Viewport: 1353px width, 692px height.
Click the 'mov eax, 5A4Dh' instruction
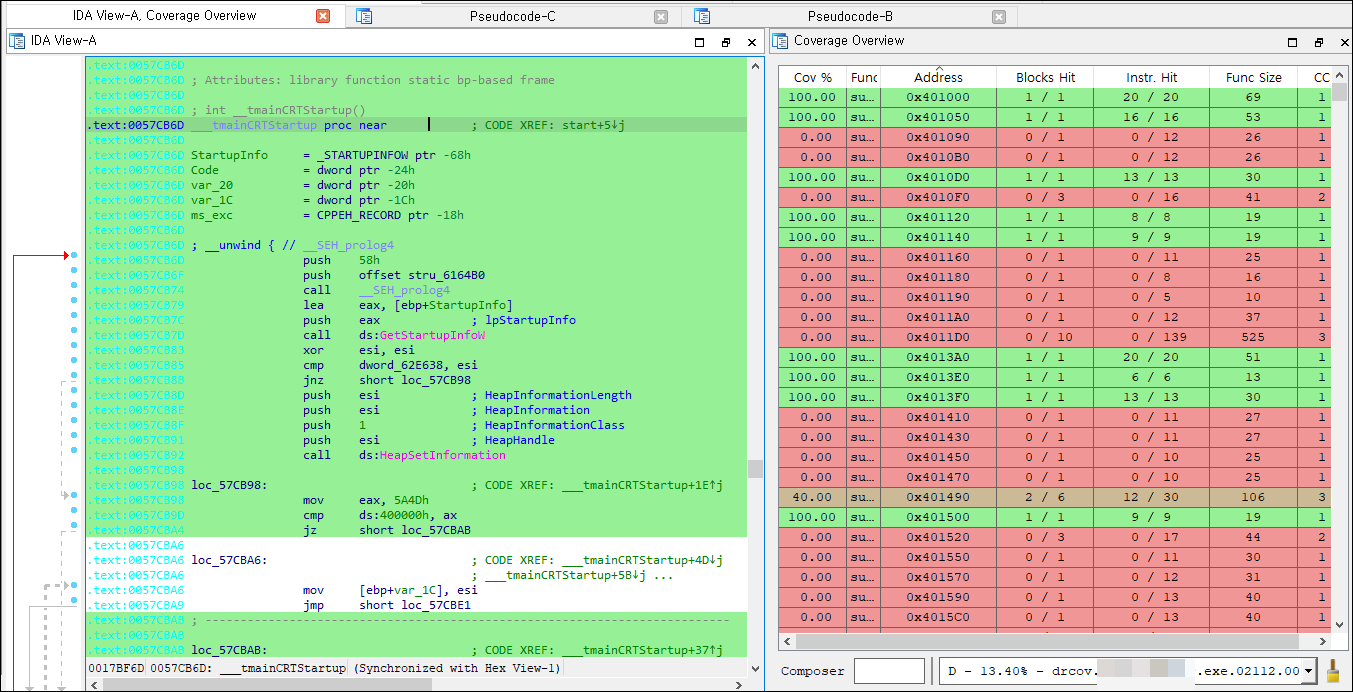366,500
